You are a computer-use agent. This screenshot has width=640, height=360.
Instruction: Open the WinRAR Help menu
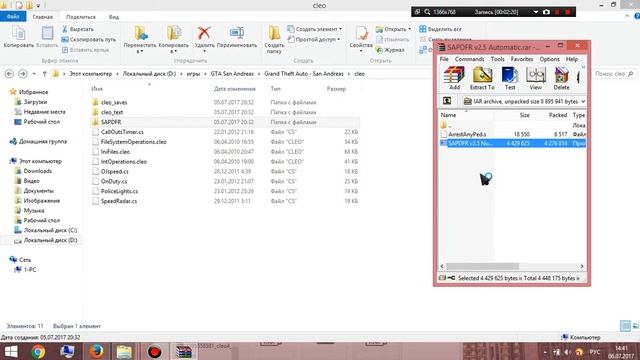572,59
